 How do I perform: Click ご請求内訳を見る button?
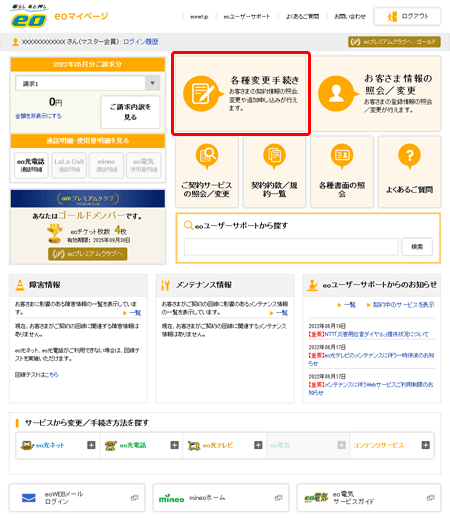(130, 112)
